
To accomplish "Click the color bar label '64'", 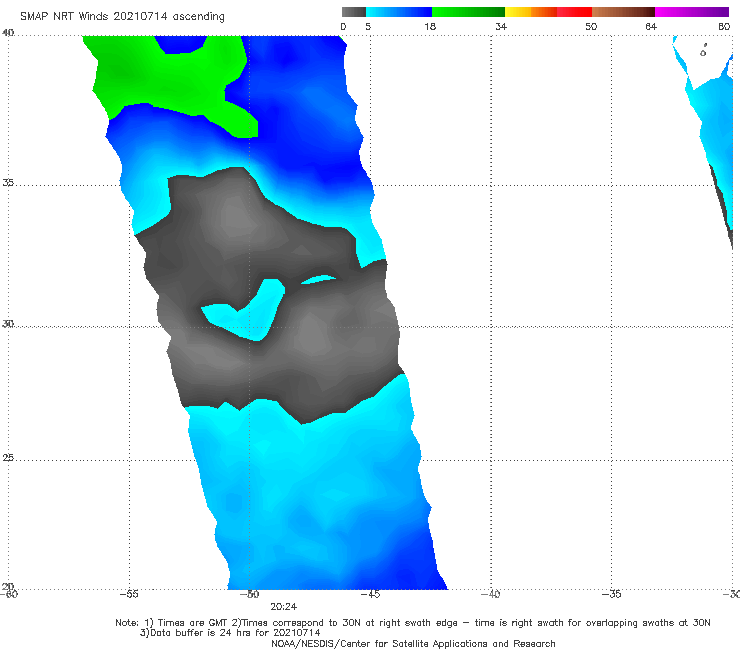I will (651, 26).
